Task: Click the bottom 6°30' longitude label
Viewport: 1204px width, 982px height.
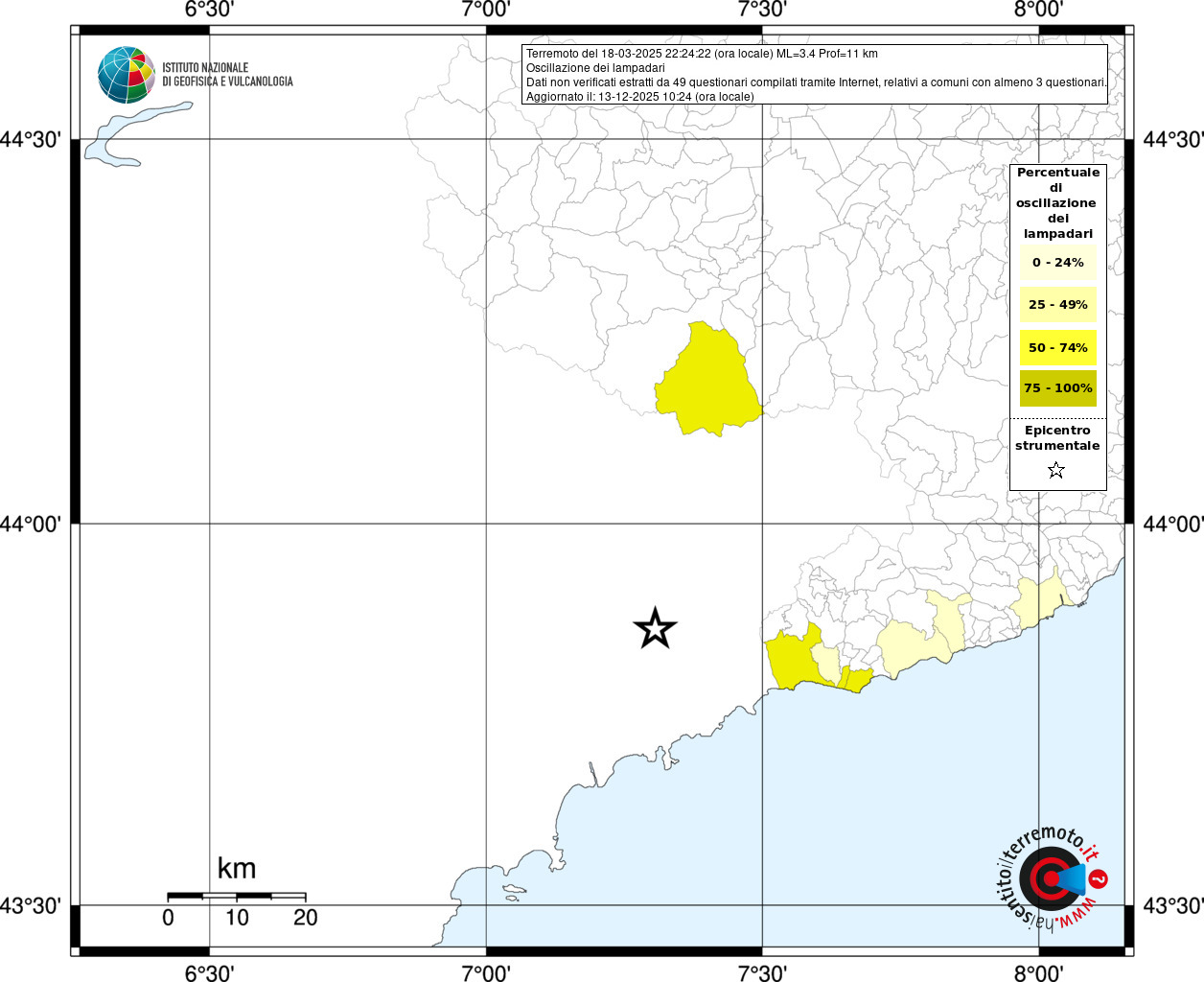Action: (x=209, y=973)
